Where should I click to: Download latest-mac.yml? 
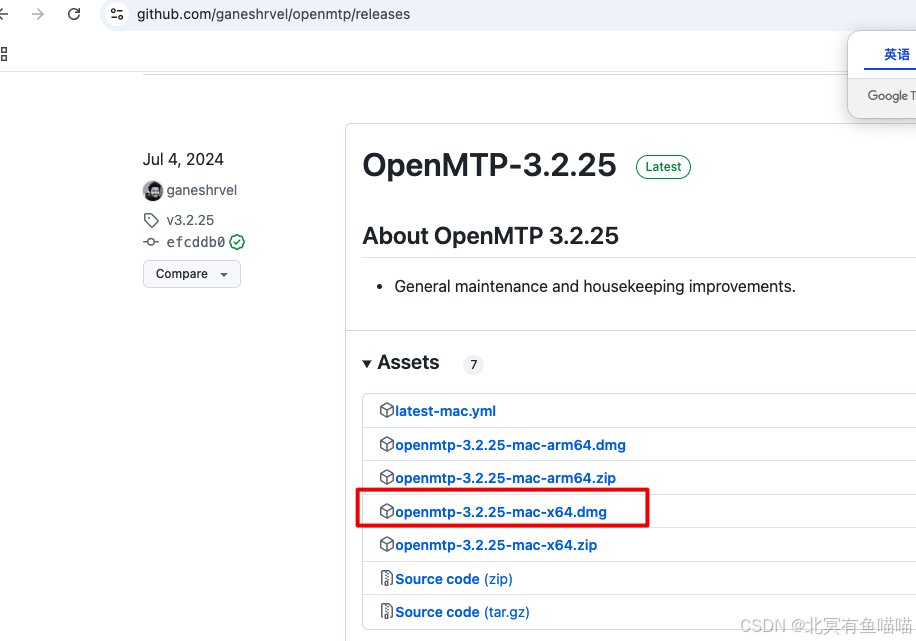click(x=445, y=411)
